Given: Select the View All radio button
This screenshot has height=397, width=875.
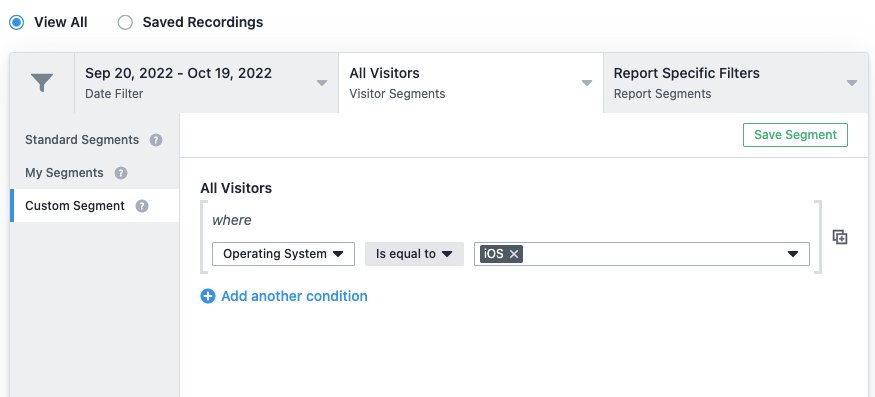Looking at the screenshot, I should (17, 22).
